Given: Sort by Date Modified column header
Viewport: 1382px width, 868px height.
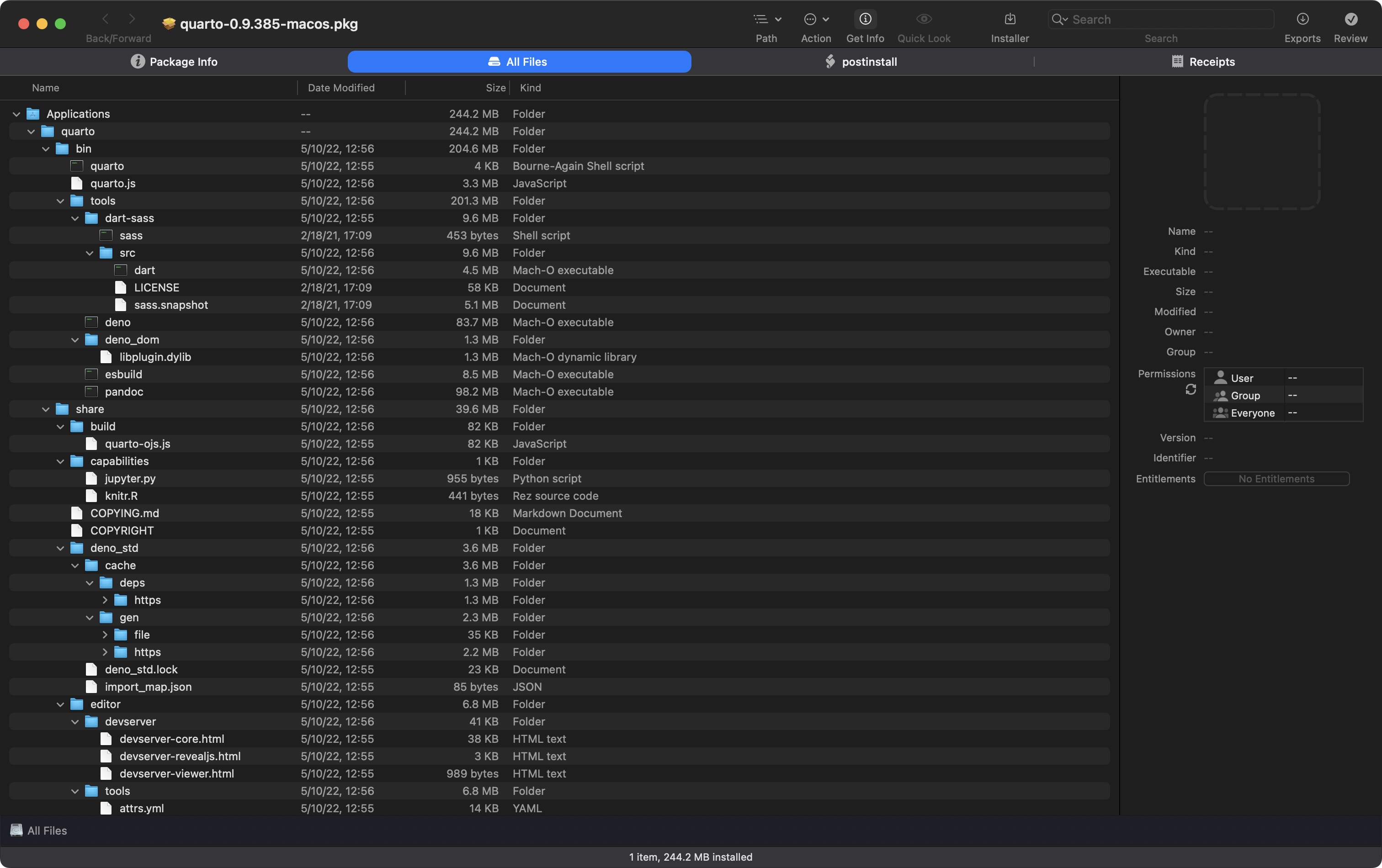Looking at the screenshot, I should pos(341,88).
